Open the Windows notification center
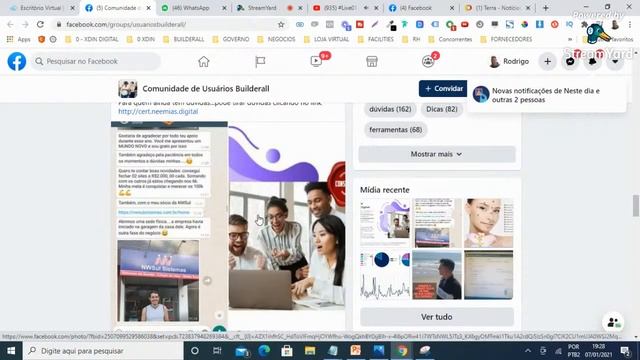 point(625,351)
